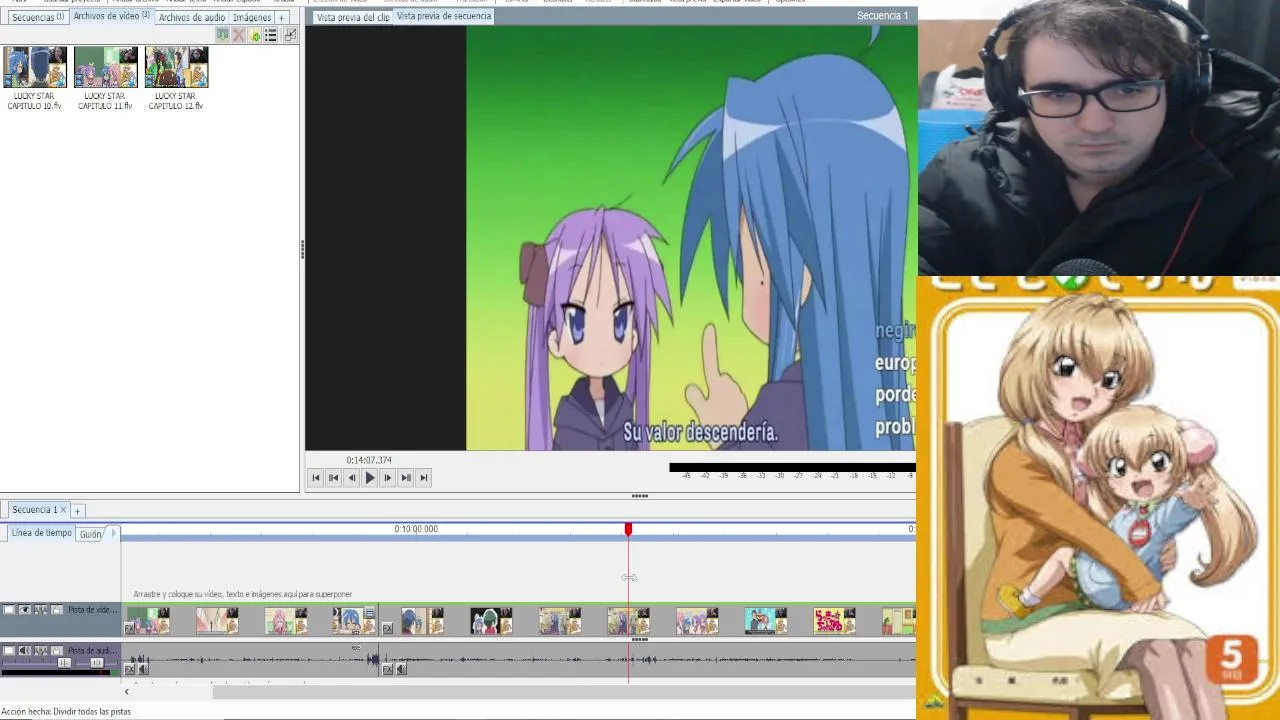Click status text Dividir todas las pistas
1280x720 pixels.
click(92, 712)
